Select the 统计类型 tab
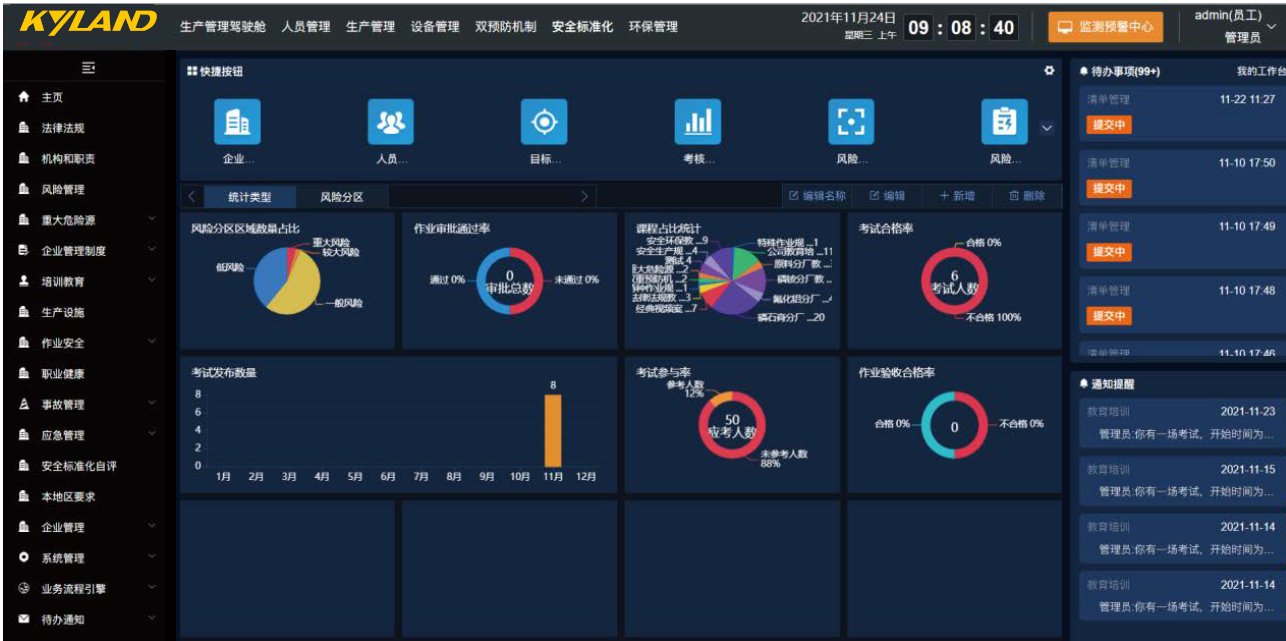The width and height of the screenshot is (1286, 641). click(x=249, y=197)
